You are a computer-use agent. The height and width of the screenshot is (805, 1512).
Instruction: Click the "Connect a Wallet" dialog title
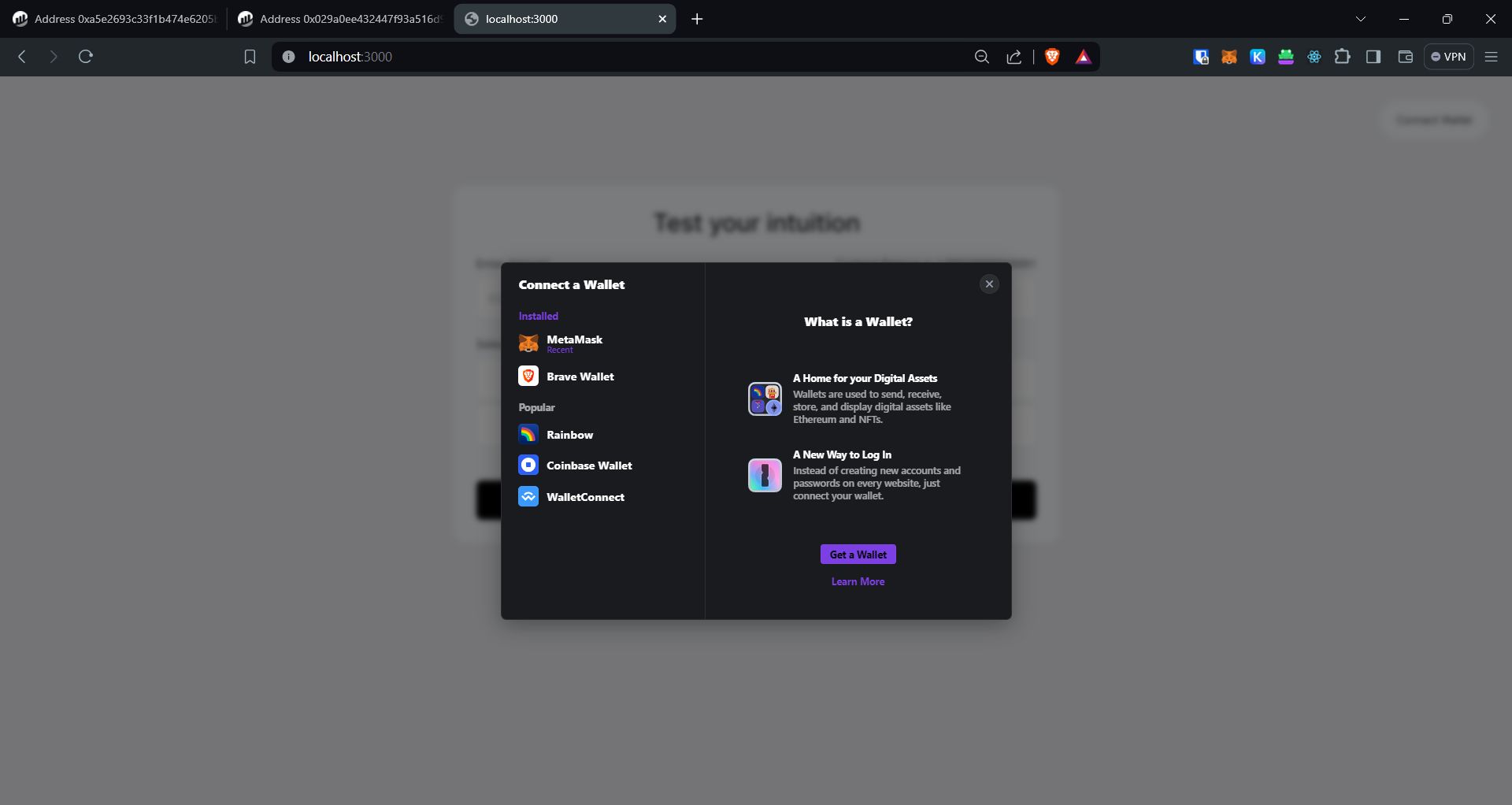pos(571,285)
